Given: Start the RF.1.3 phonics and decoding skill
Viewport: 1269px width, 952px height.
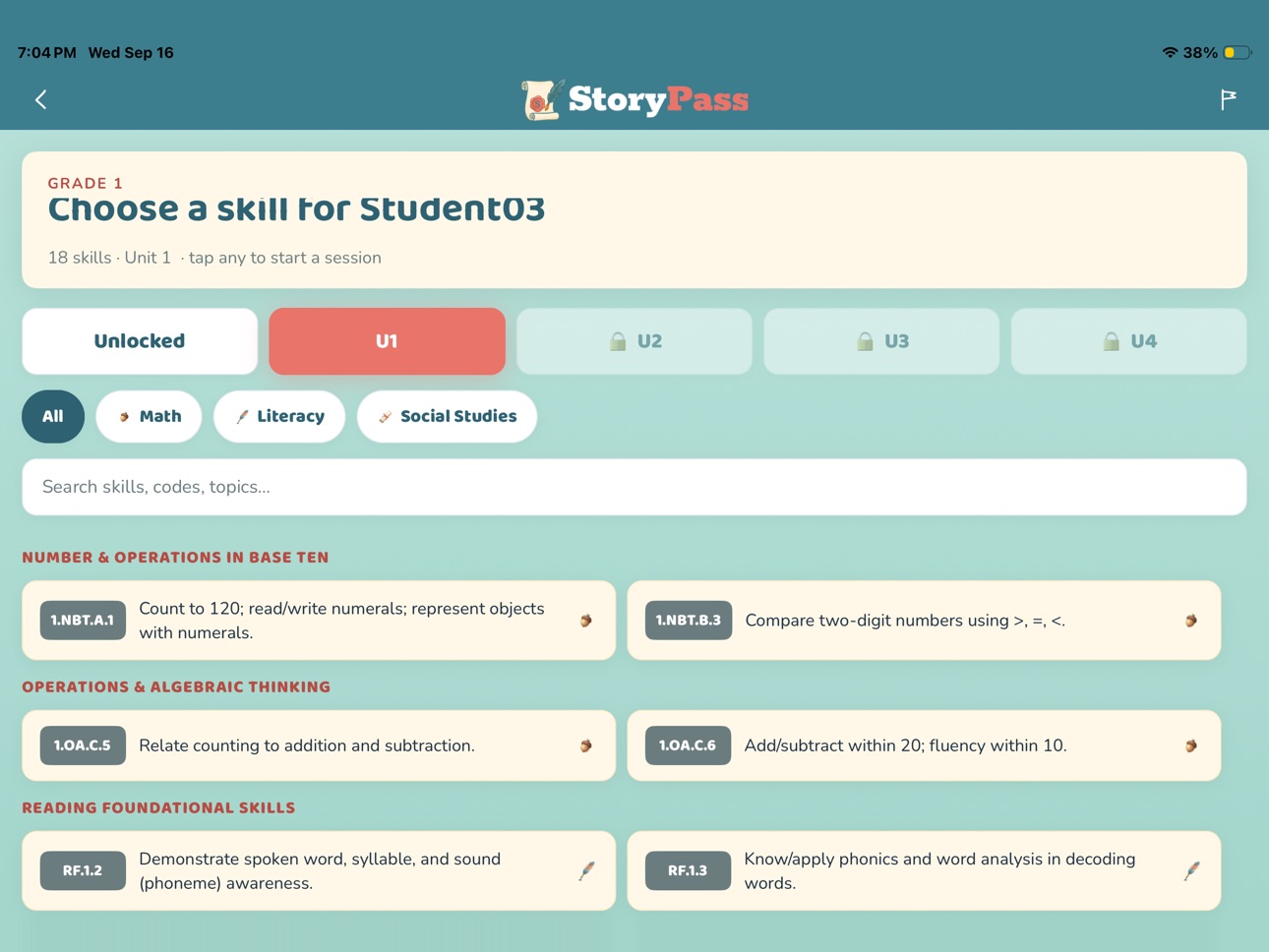Looking at the screenshot, I should [x=924, y=870].
